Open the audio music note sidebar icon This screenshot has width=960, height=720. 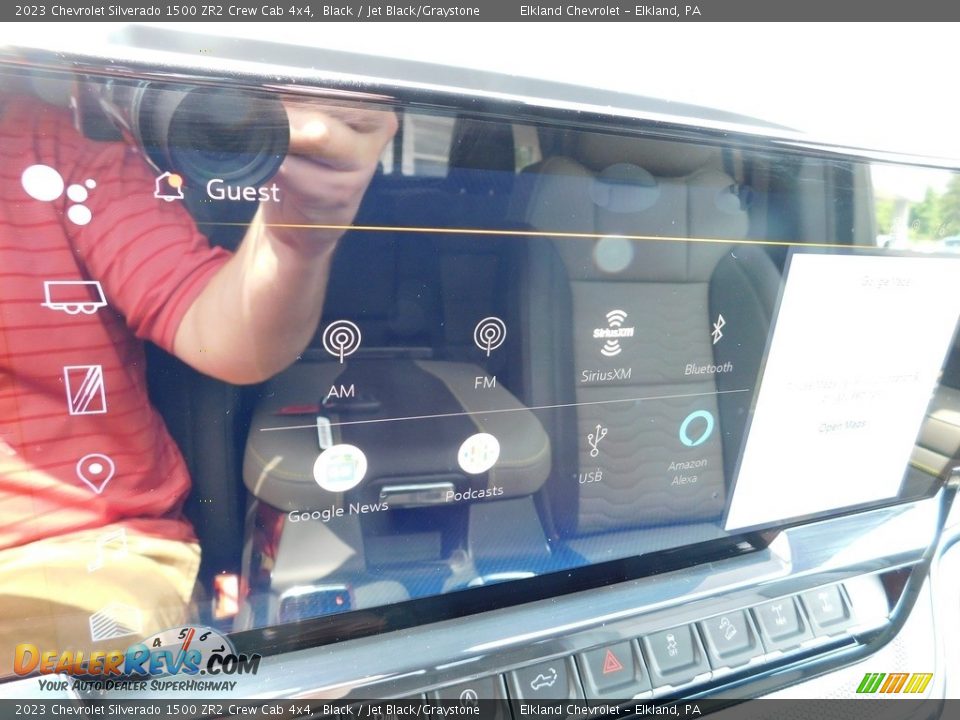(x=108, y=550)
